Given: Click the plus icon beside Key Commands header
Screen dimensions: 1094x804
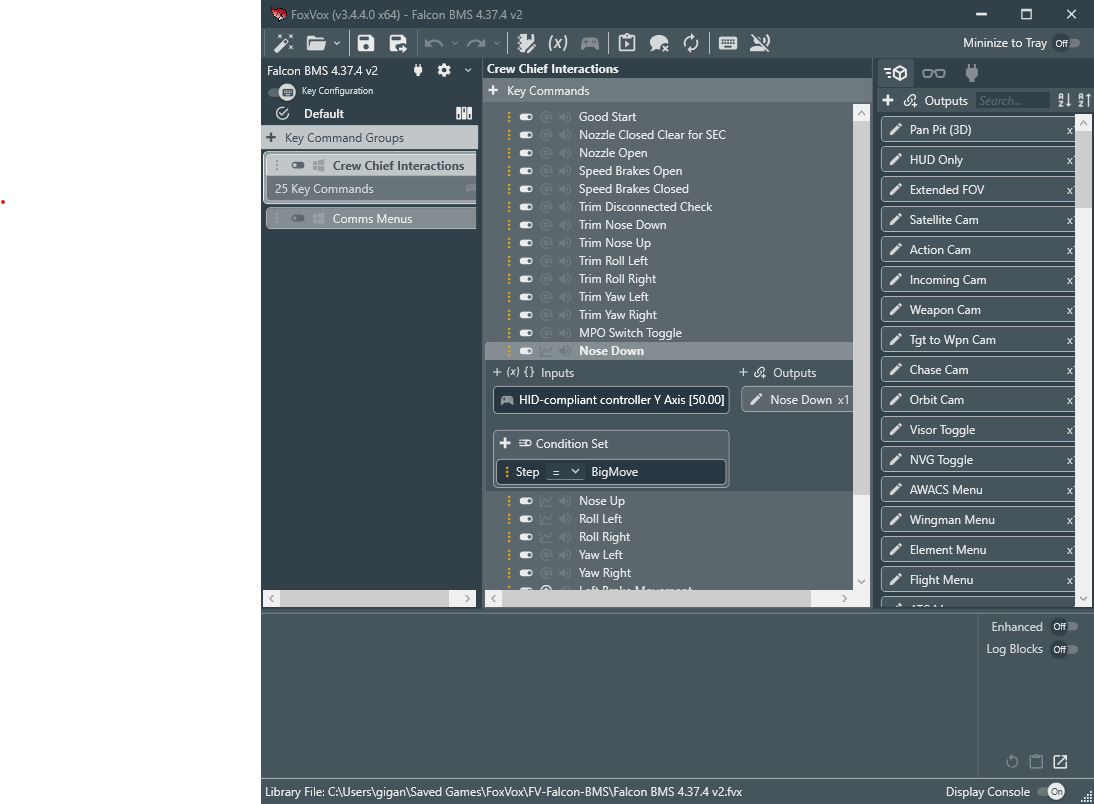Looking at the screenshot, I should pos(493,91).
